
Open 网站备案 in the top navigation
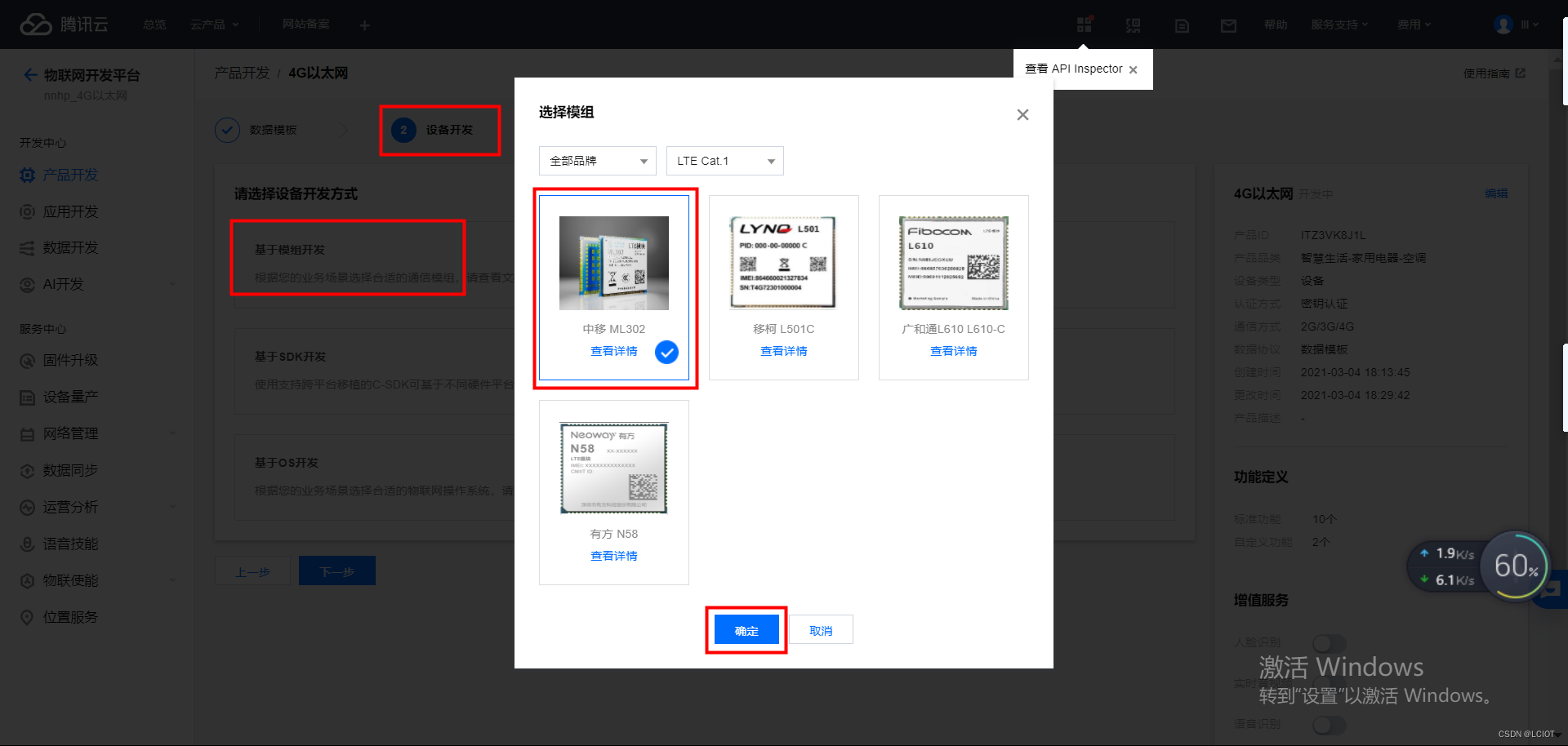[306, 24]
